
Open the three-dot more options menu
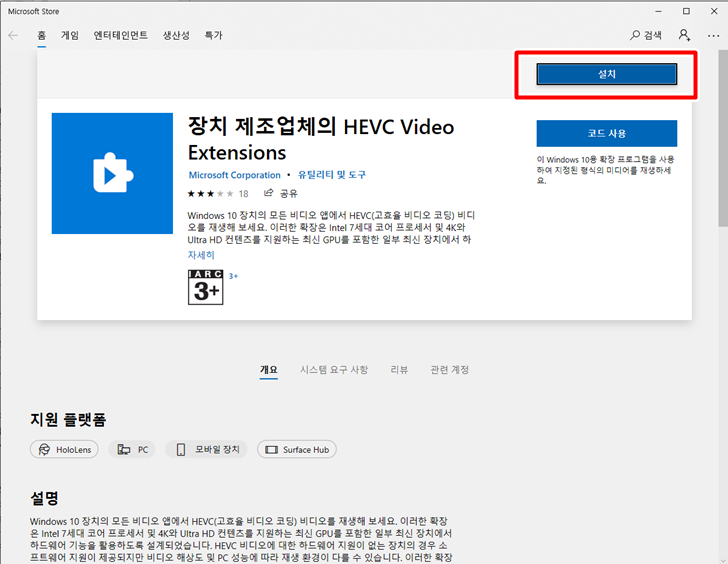[713, 36]
